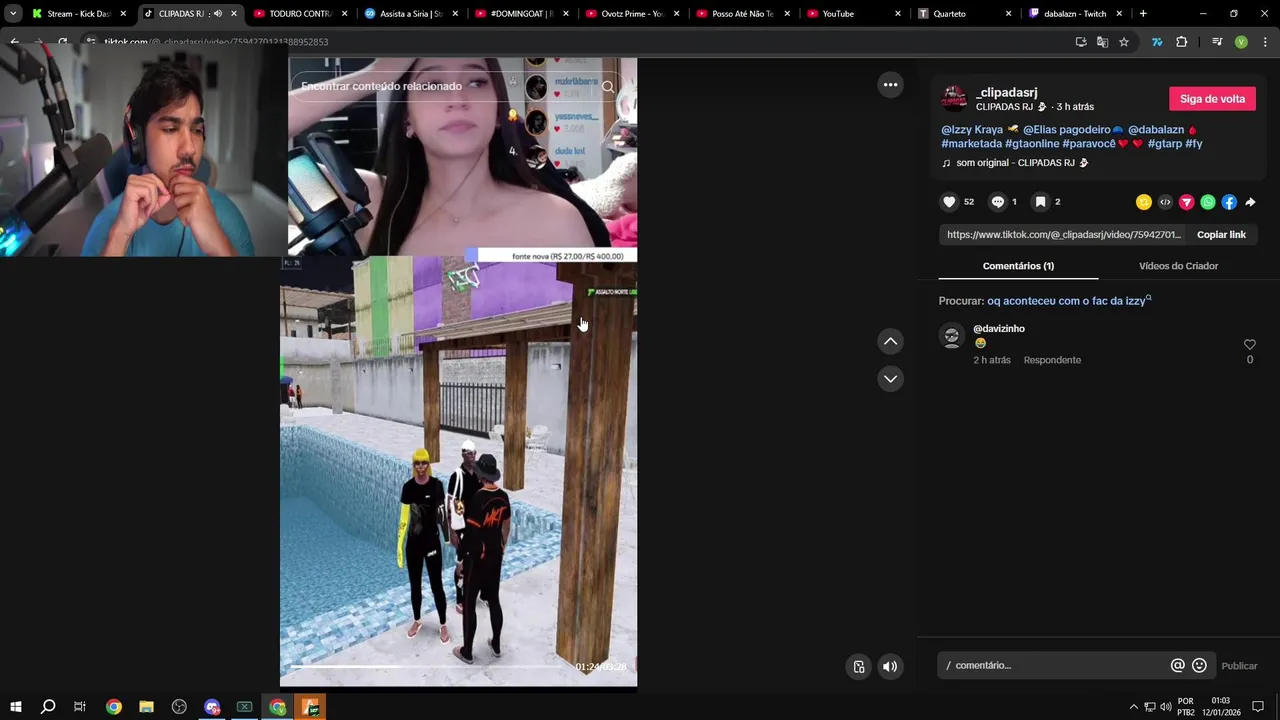Open the #gtarp hashtag
The image size is (1280, 720).
tap(1164, 144)
